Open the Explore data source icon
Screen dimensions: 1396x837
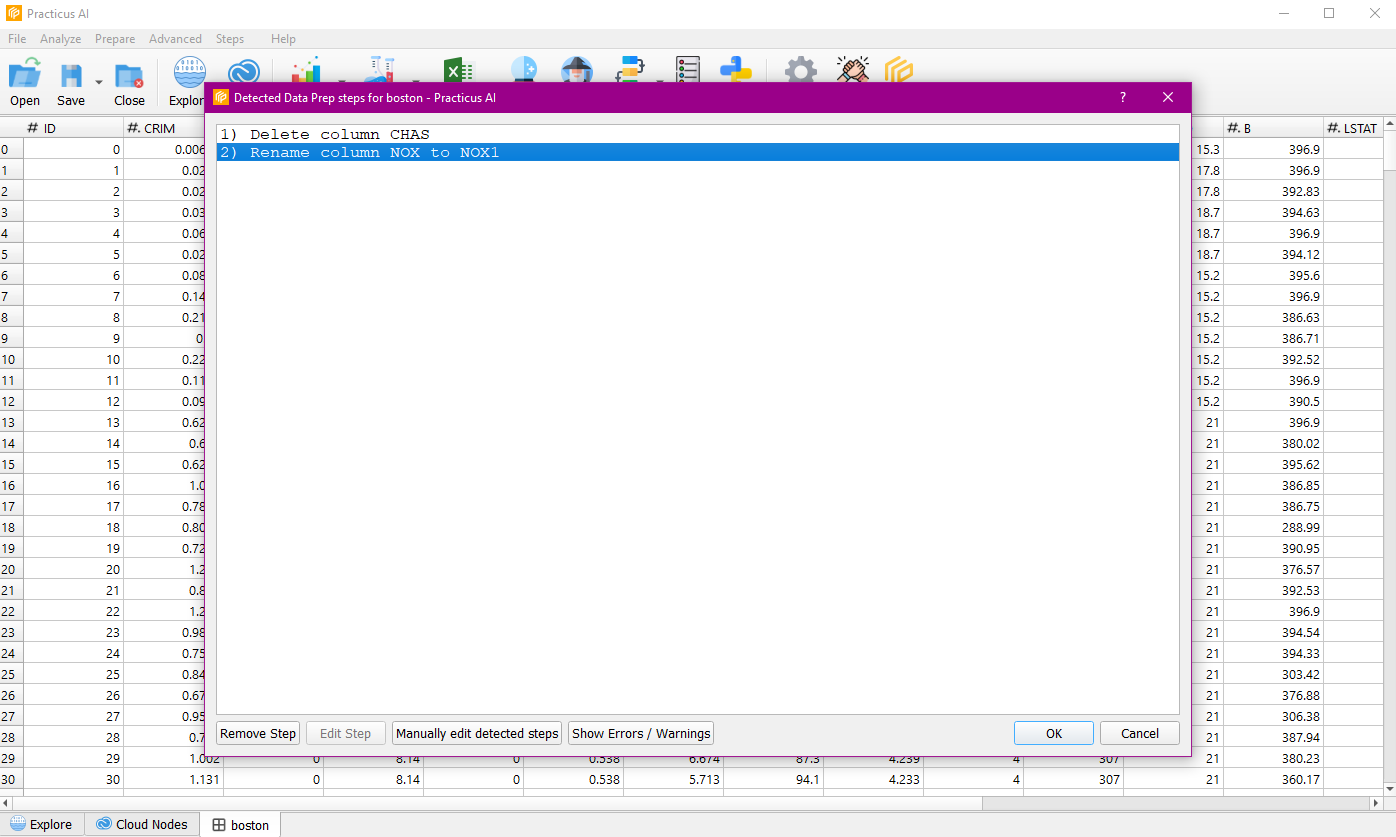(x=188, y=72)
